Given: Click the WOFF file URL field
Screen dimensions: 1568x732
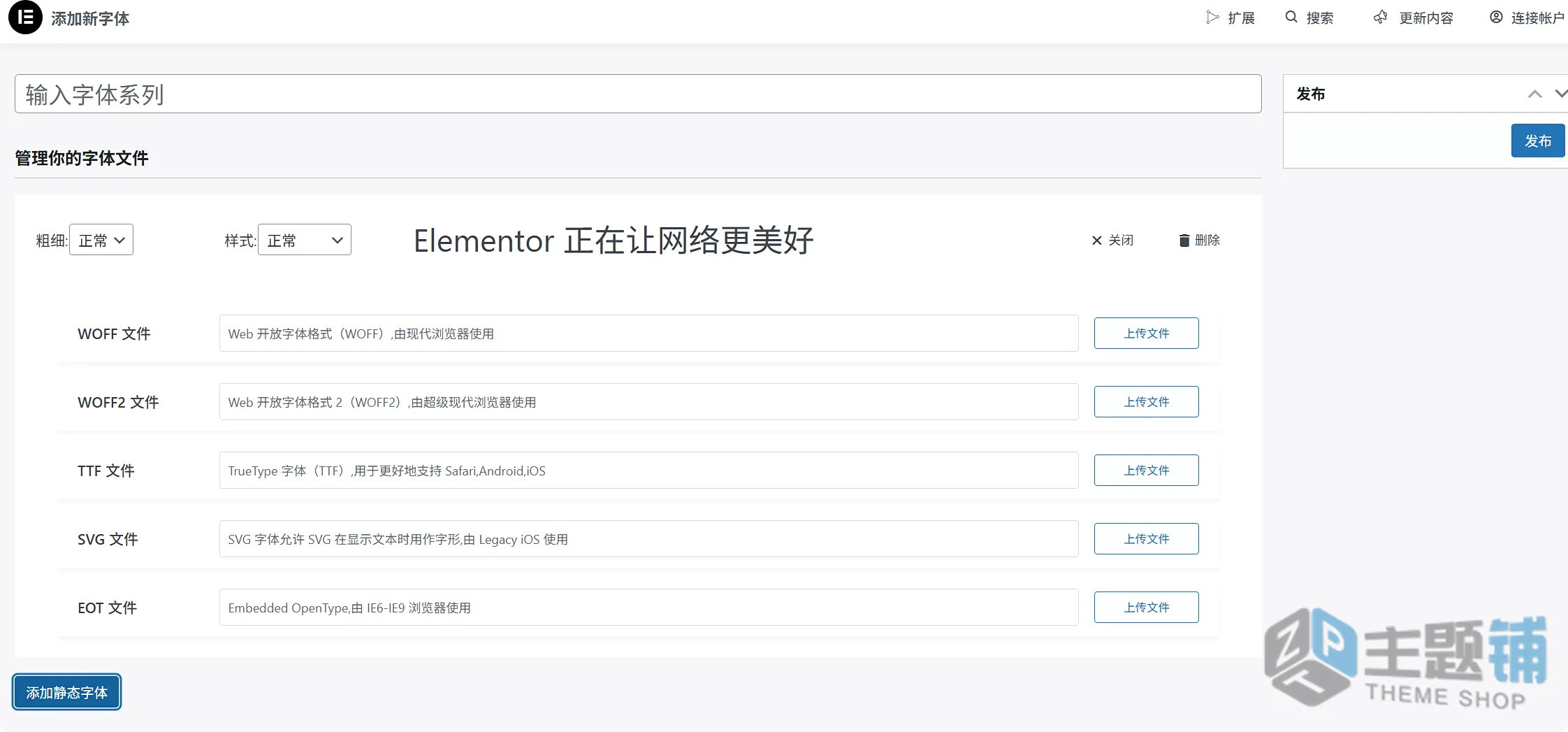Looking at the screenshot, I should 648,333.
